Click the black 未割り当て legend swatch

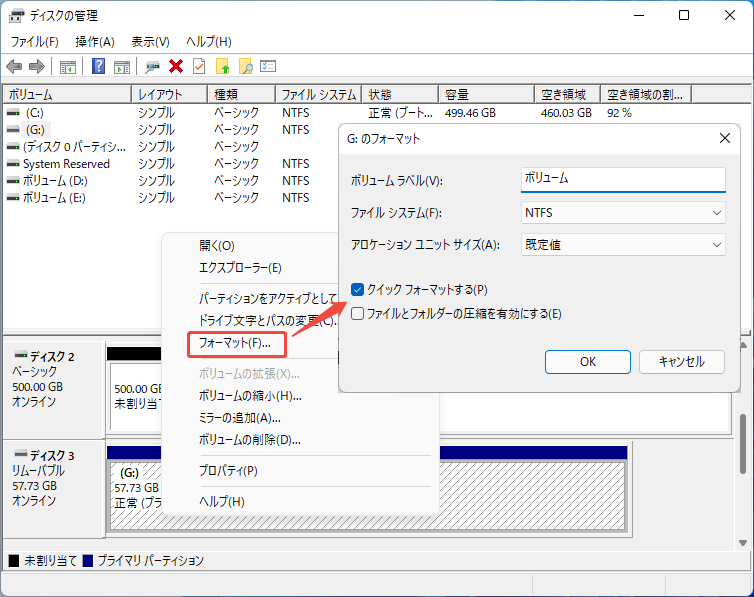coord(13,560)
